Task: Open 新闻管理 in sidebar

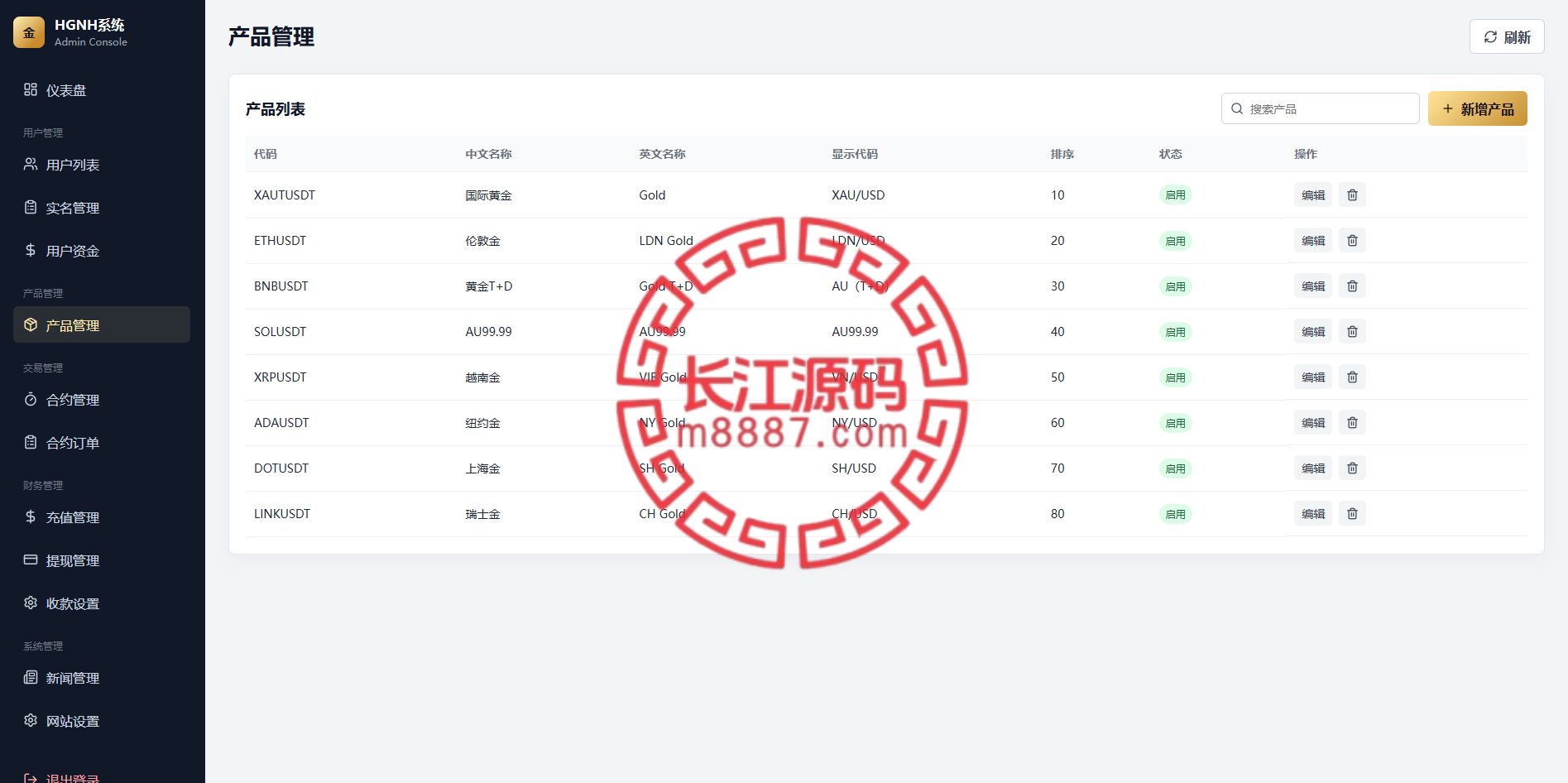Action: pyautogui.click(x=102, y=678)
